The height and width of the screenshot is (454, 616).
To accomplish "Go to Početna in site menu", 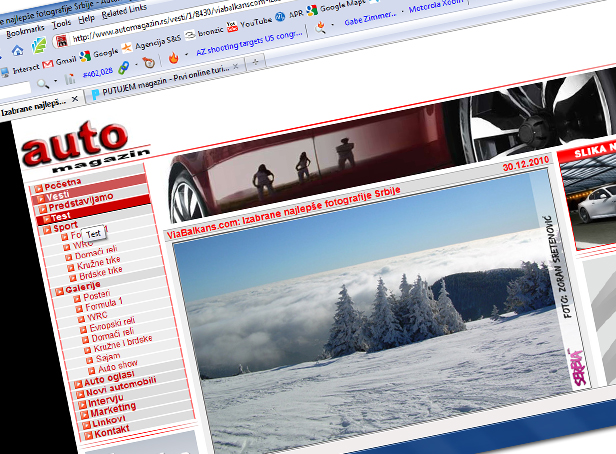I will click(62, 184).
